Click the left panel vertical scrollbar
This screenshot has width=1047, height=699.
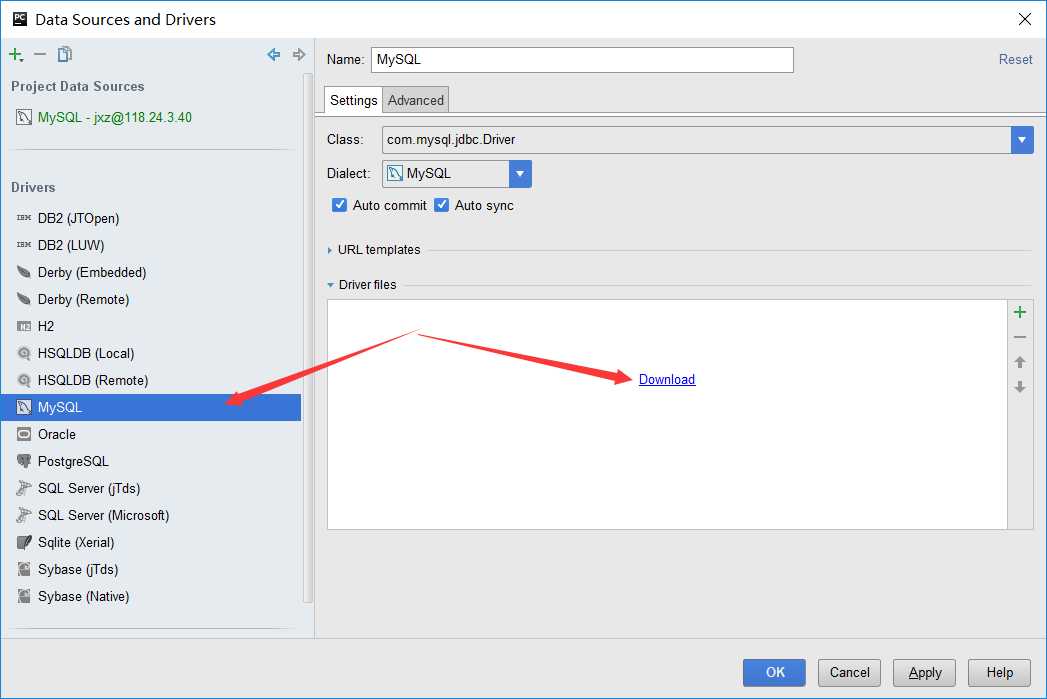[308, 337]
